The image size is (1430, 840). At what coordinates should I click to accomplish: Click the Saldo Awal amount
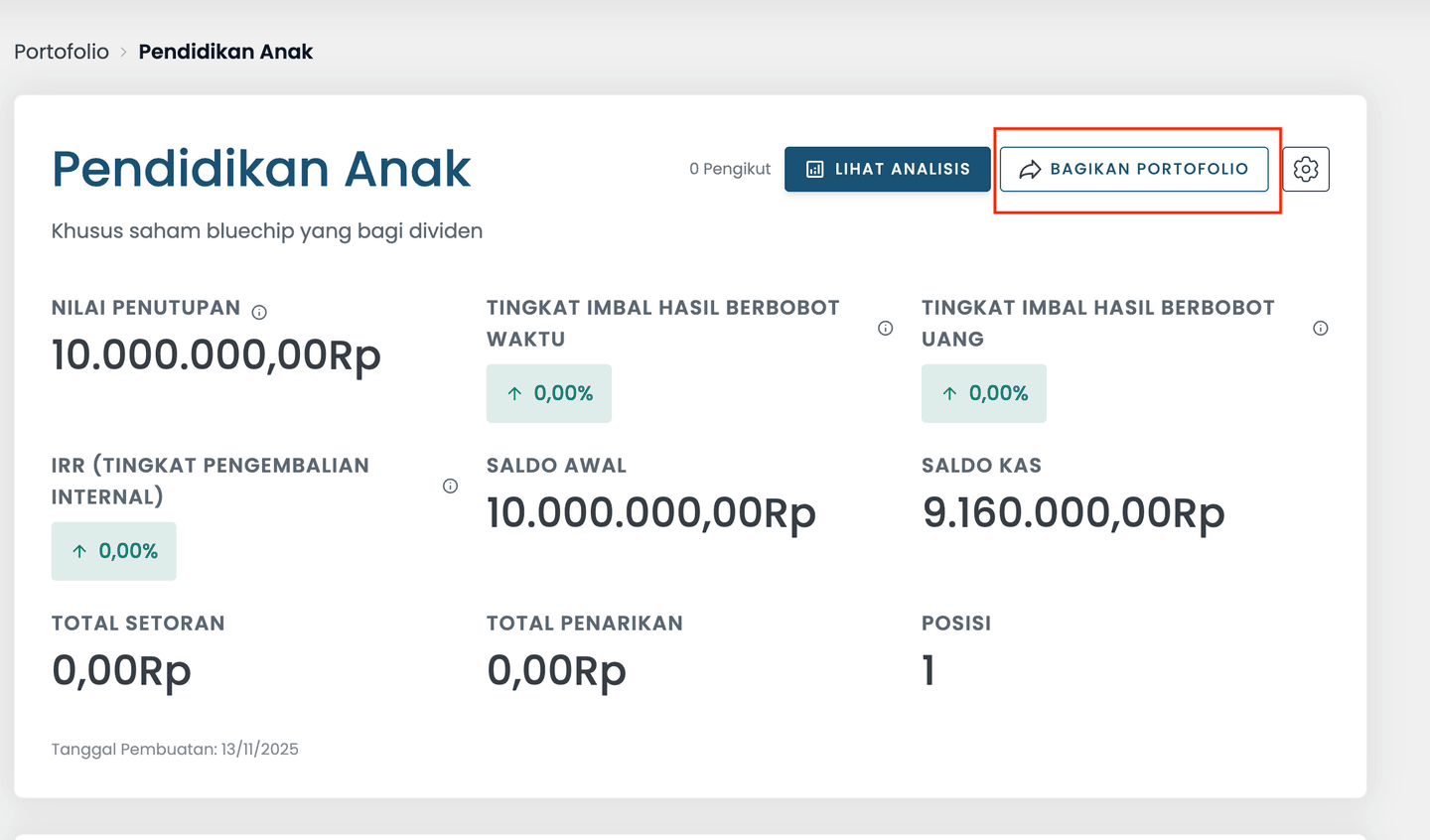[650, 512]
